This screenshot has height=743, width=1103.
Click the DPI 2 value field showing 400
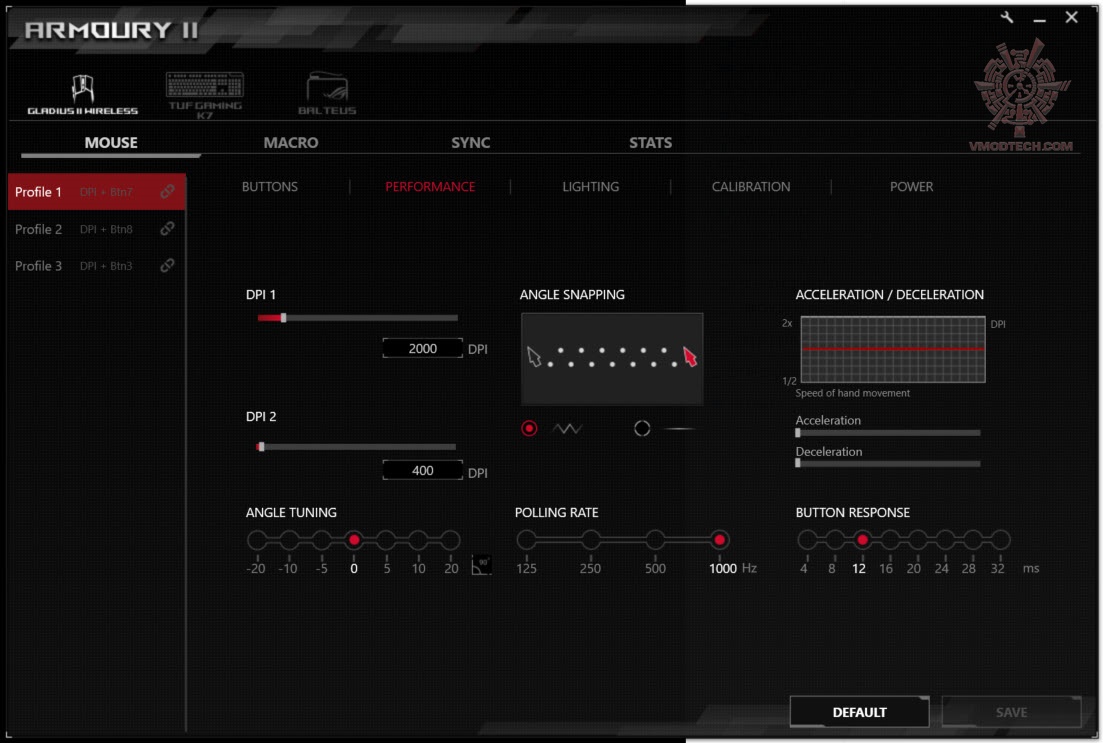pos(423,470)
